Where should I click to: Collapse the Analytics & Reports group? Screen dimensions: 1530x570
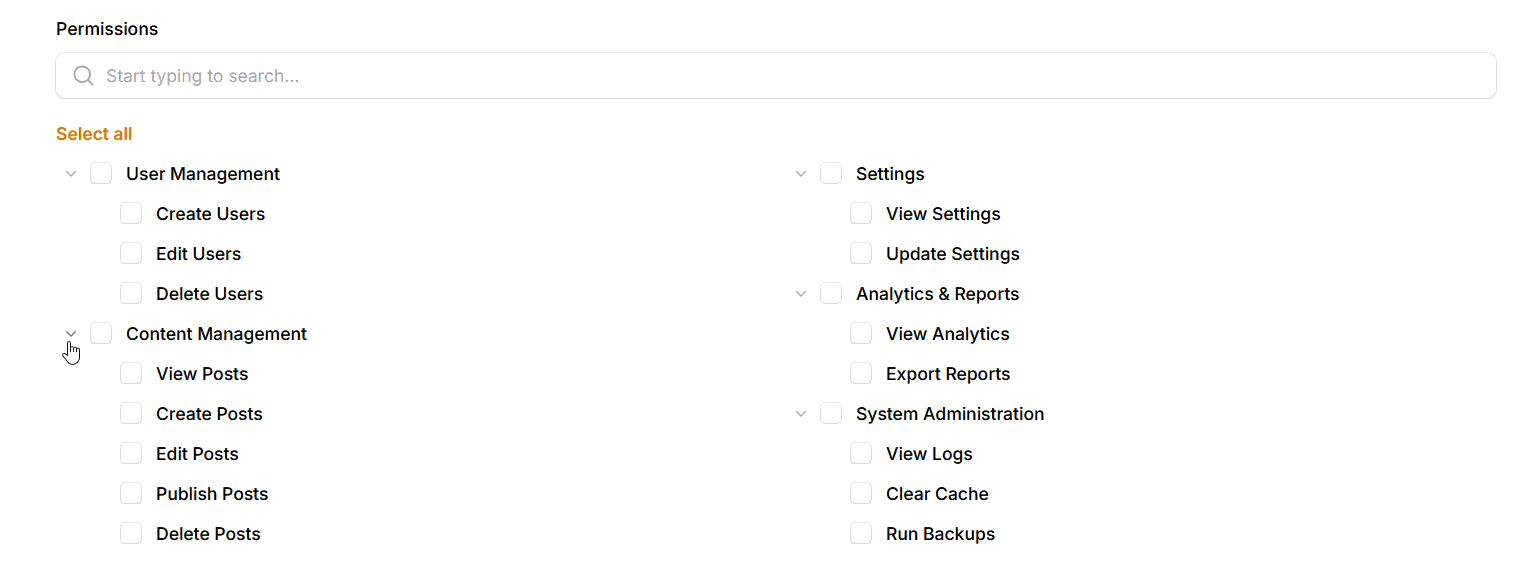pos(801,294)
